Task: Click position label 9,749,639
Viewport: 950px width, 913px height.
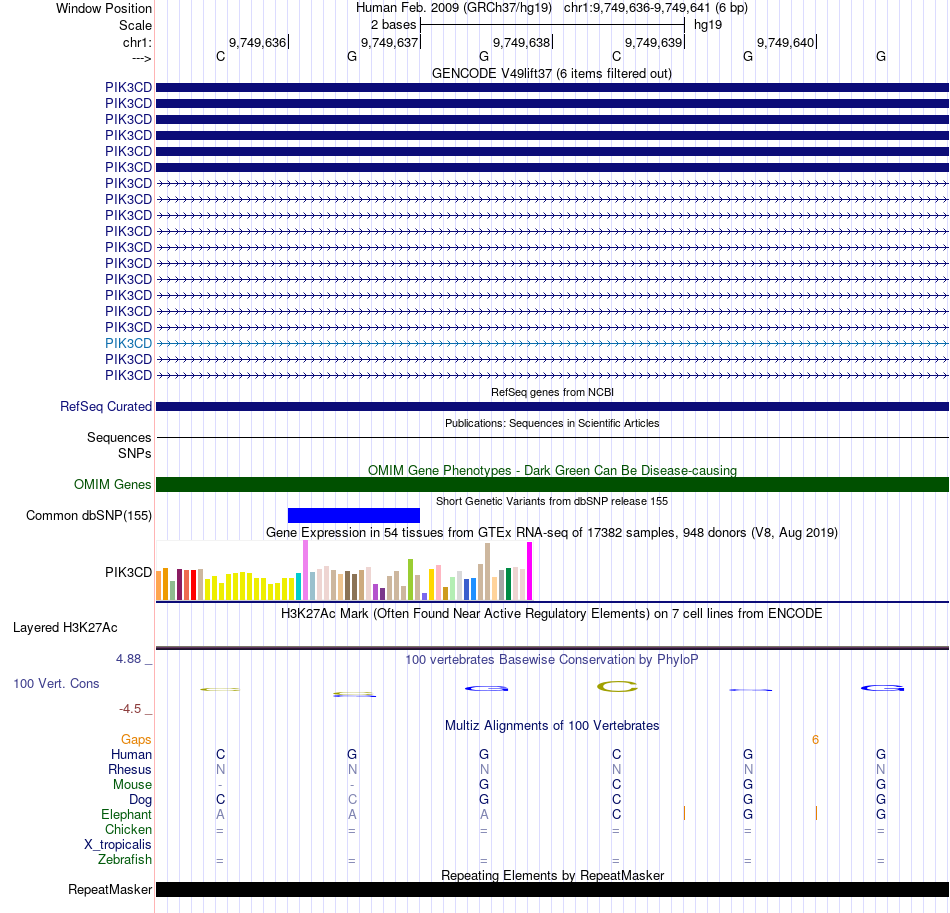Action: (654, 42)
